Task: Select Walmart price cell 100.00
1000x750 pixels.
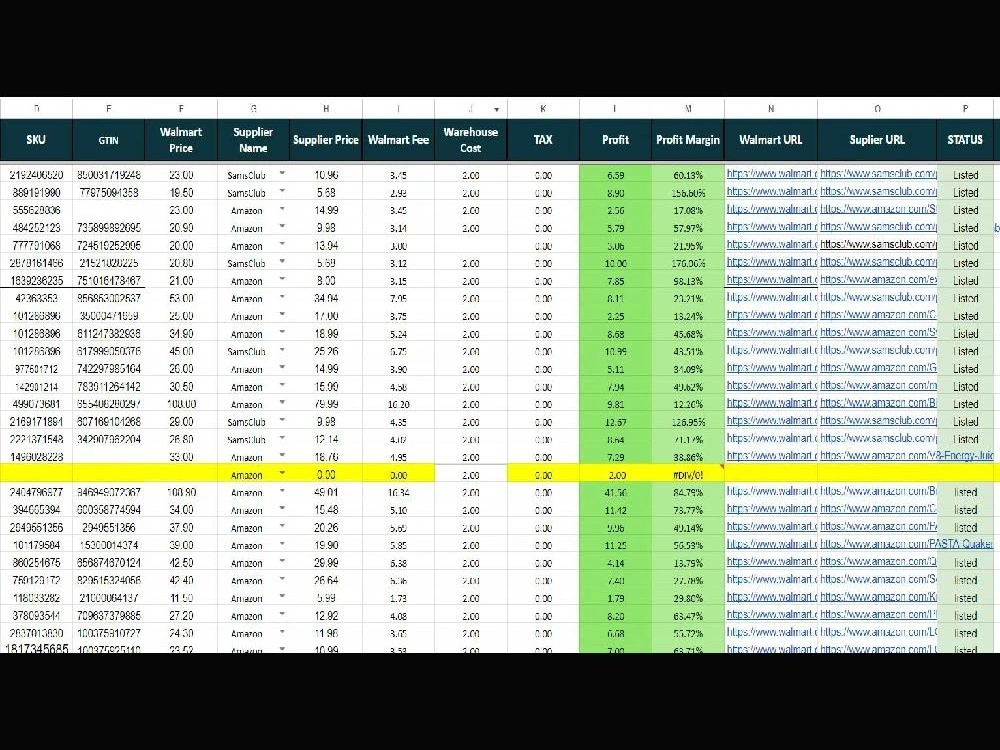Action: 181,404
